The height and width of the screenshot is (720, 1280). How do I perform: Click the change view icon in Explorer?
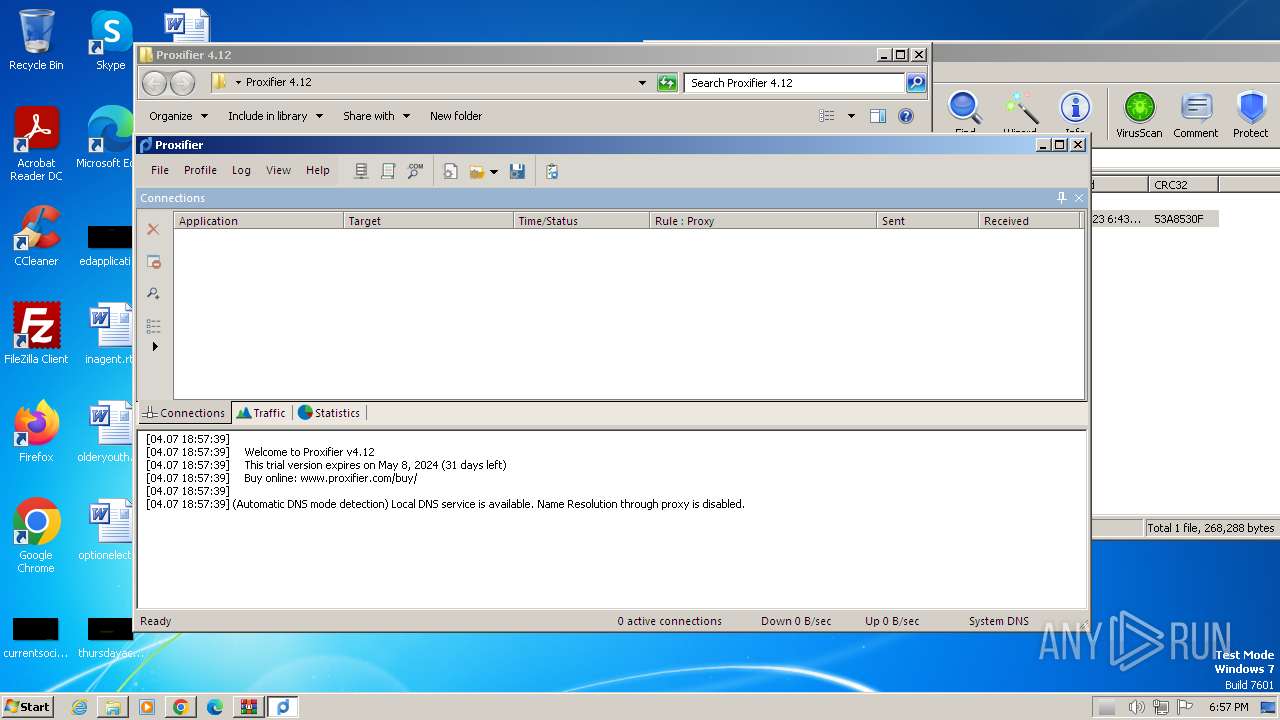[826, 116]
